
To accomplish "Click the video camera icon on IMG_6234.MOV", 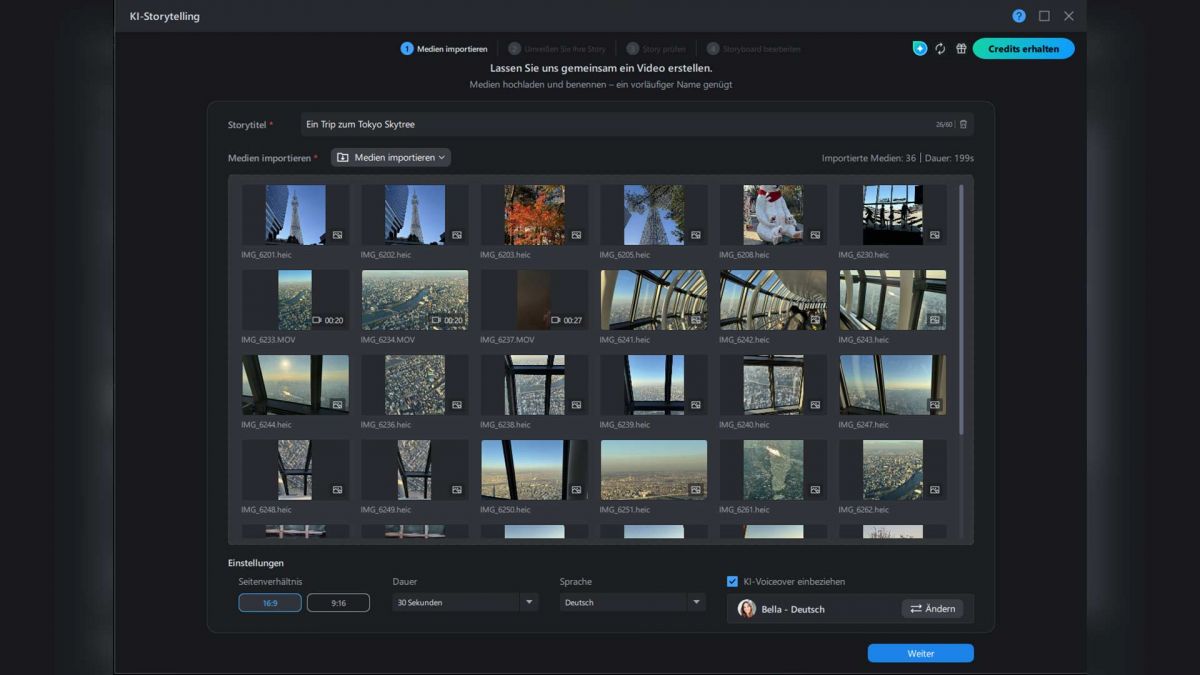I will [436, 320].
